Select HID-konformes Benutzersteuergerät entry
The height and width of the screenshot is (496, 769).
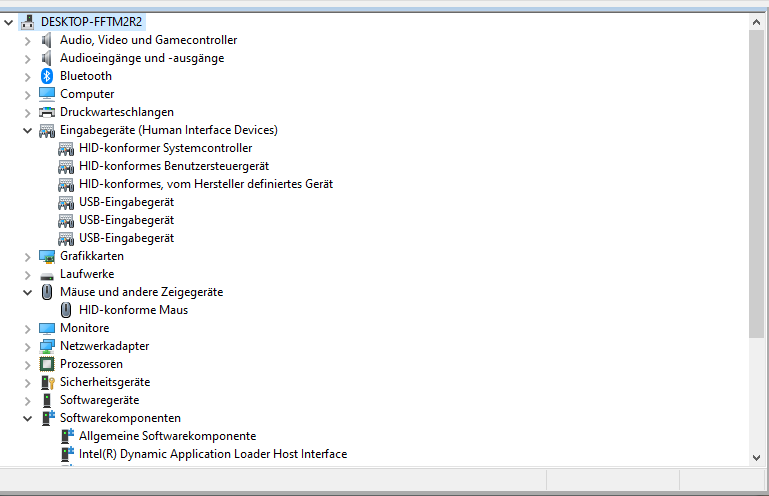tap(173, 166)
